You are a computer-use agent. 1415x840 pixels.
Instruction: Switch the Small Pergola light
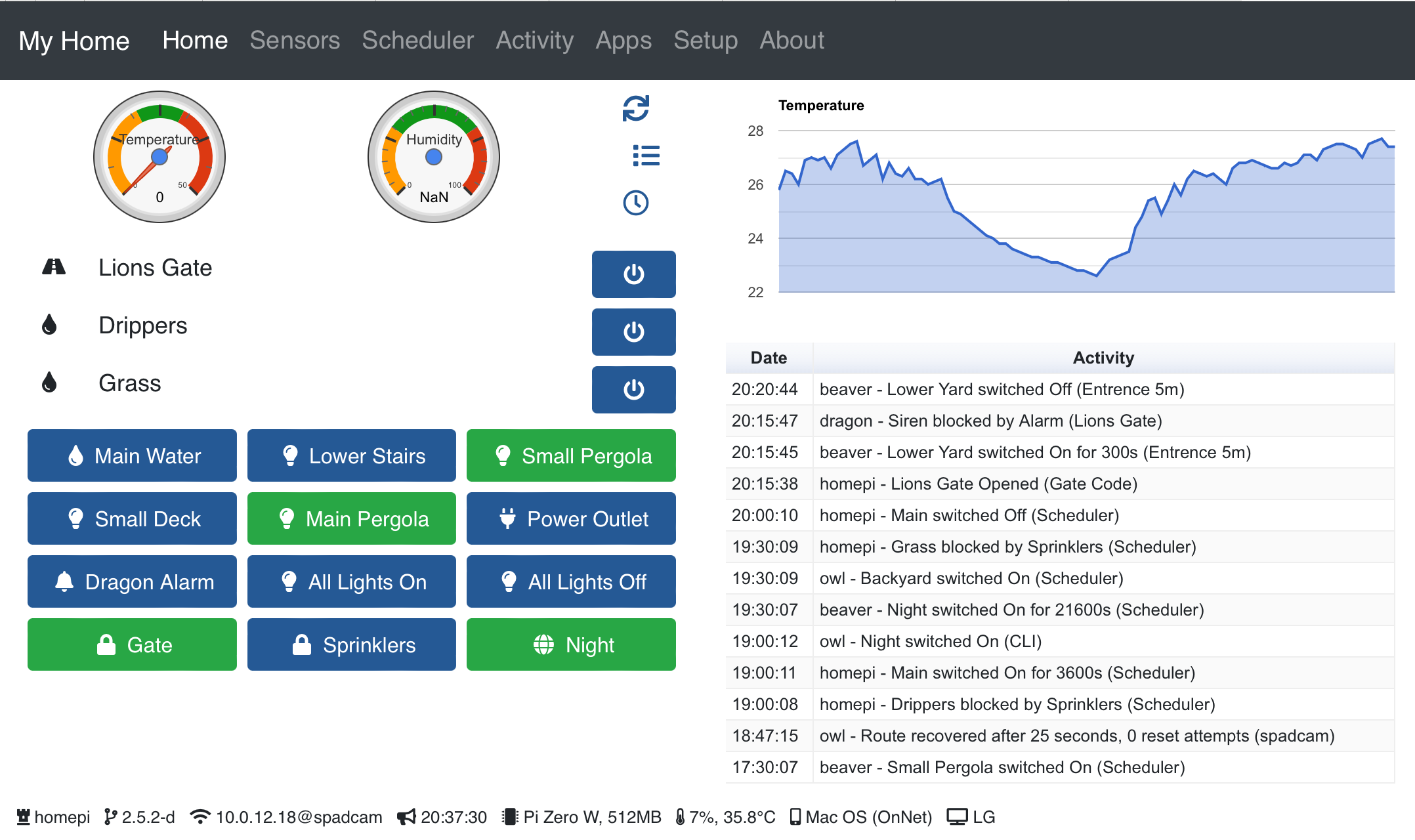570,455
